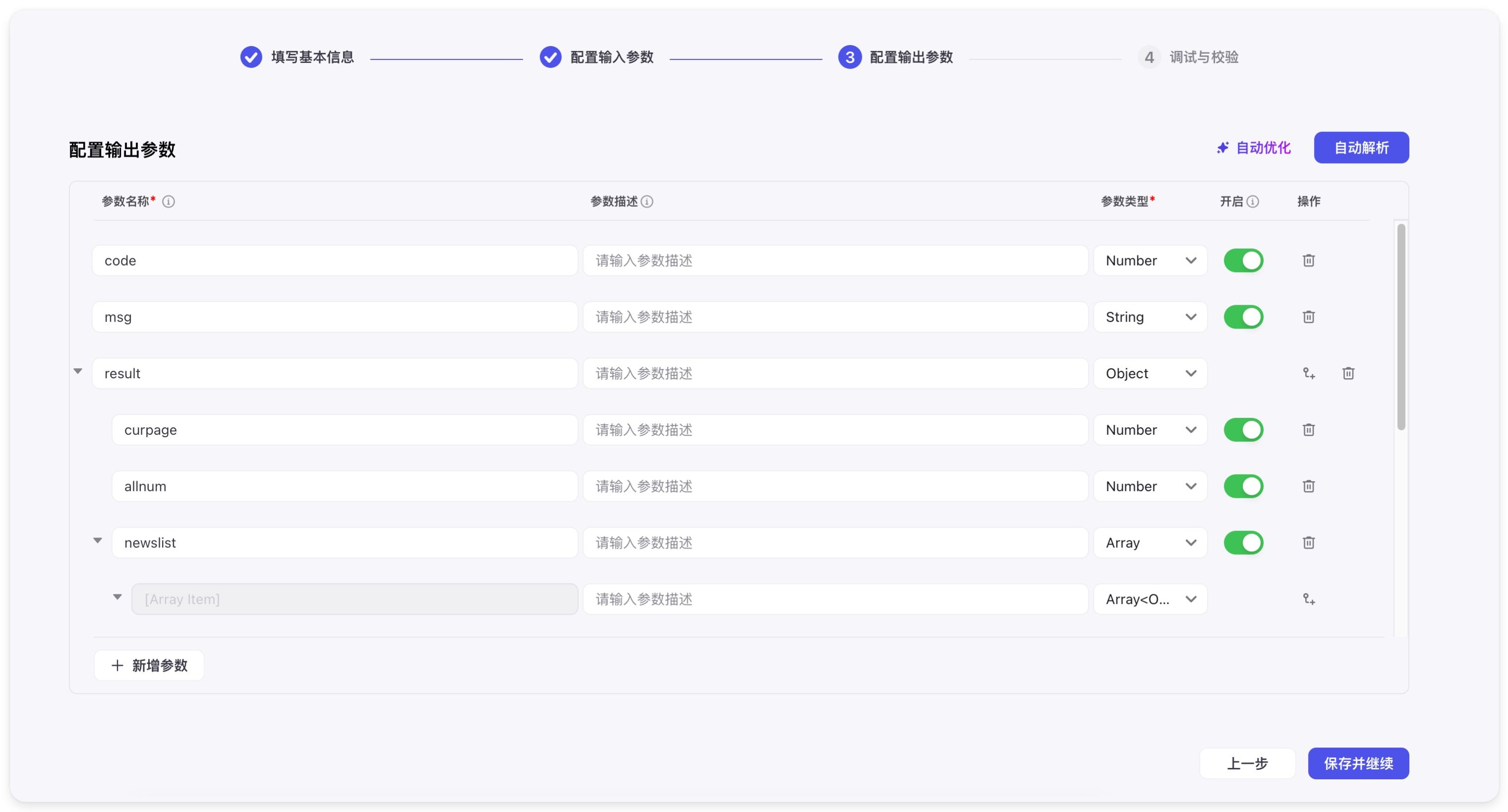This screenshot has height=812, width=1508.
Task: Click description field for curpage
Action: [835, 429]
